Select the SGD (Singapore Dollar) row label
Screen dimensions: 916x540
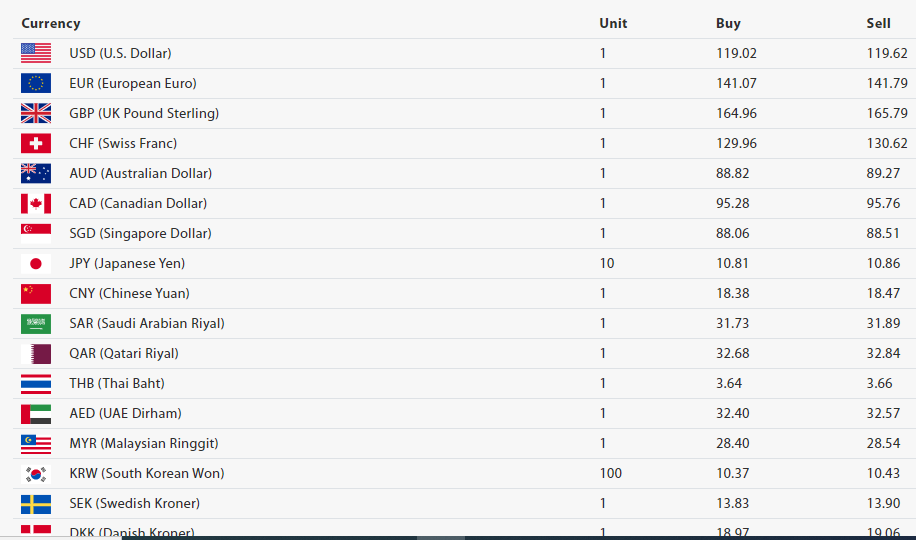point(140,233)
